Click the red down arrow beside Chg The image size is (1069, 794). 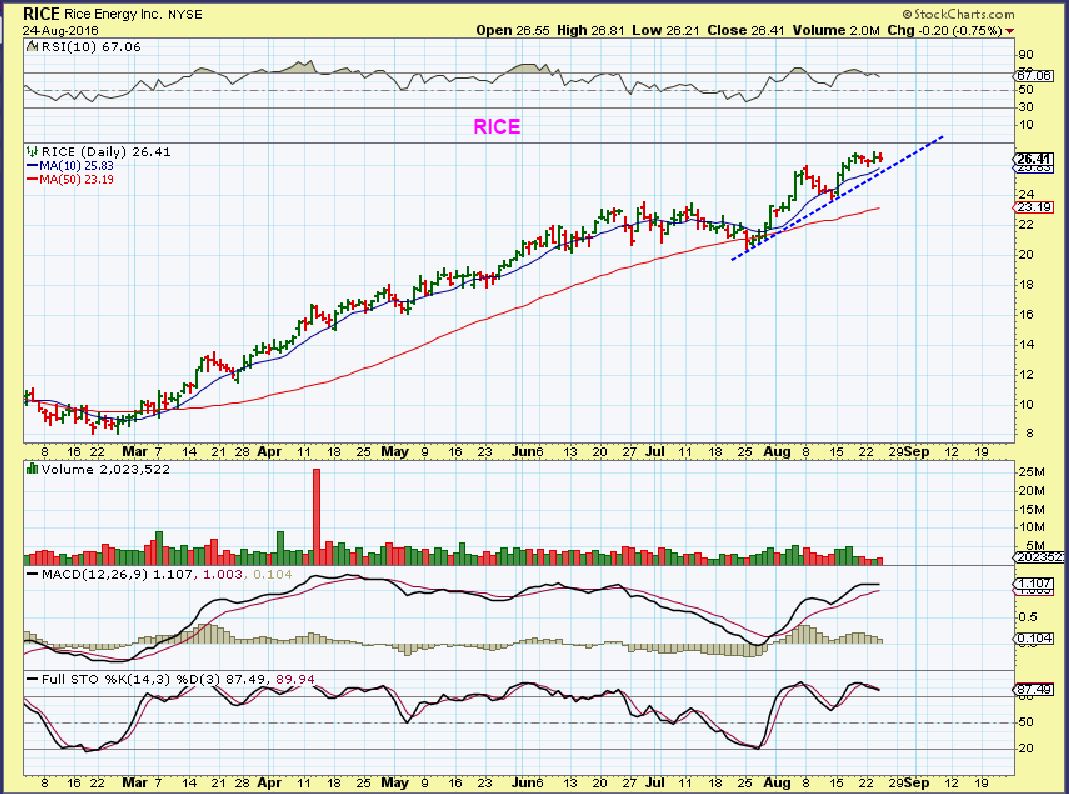(x=1010, y=31)
